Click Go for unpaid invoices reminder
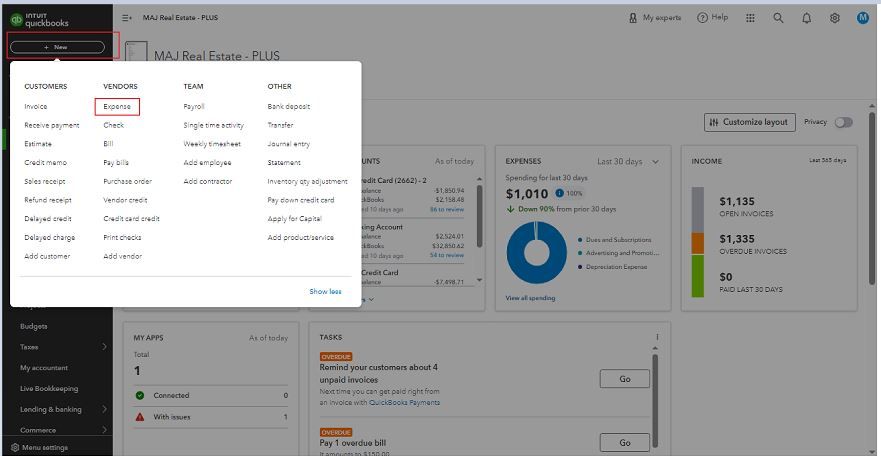Viewport: 881px width, 456px height. tap(625, 379)
